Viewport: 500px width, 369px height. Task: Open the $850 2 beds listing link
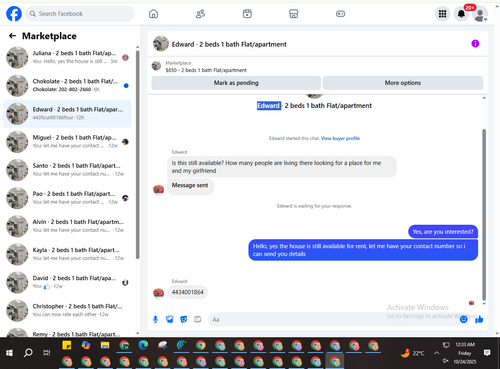click(x=206, y=70)
